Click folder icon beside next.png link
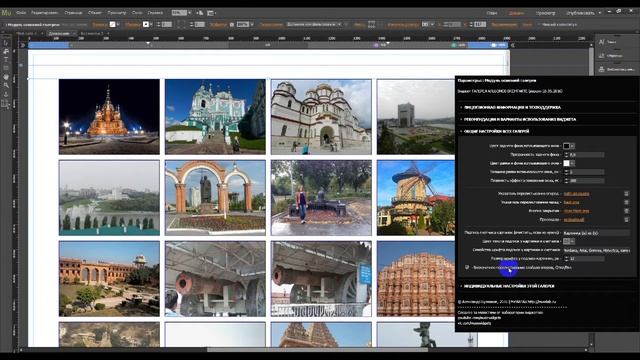Screen dimensions: 640x360 pyautogui.click(x=627, y=193)
